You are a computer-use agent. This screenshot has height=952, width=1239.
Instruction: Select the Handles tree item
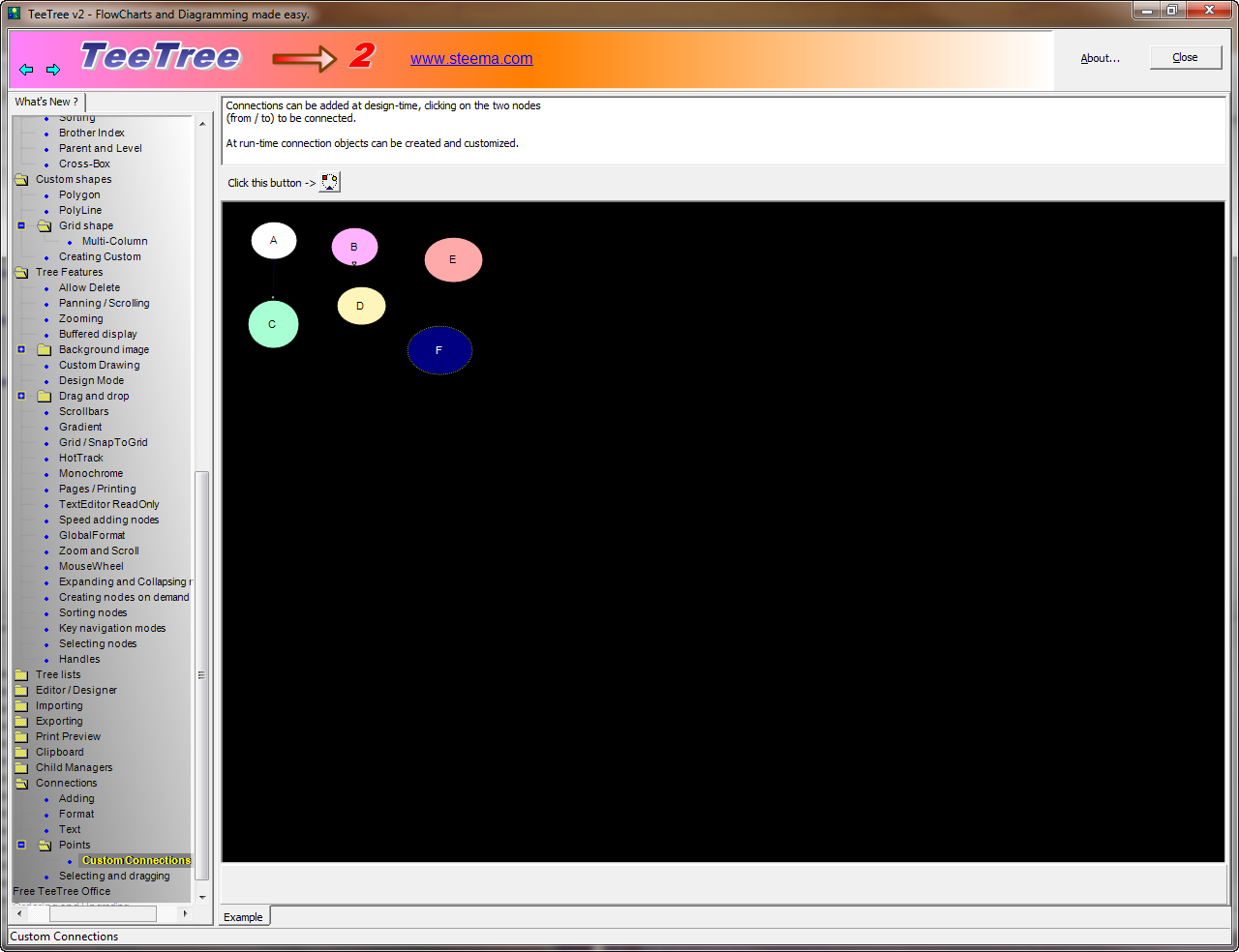click(79, 659)
